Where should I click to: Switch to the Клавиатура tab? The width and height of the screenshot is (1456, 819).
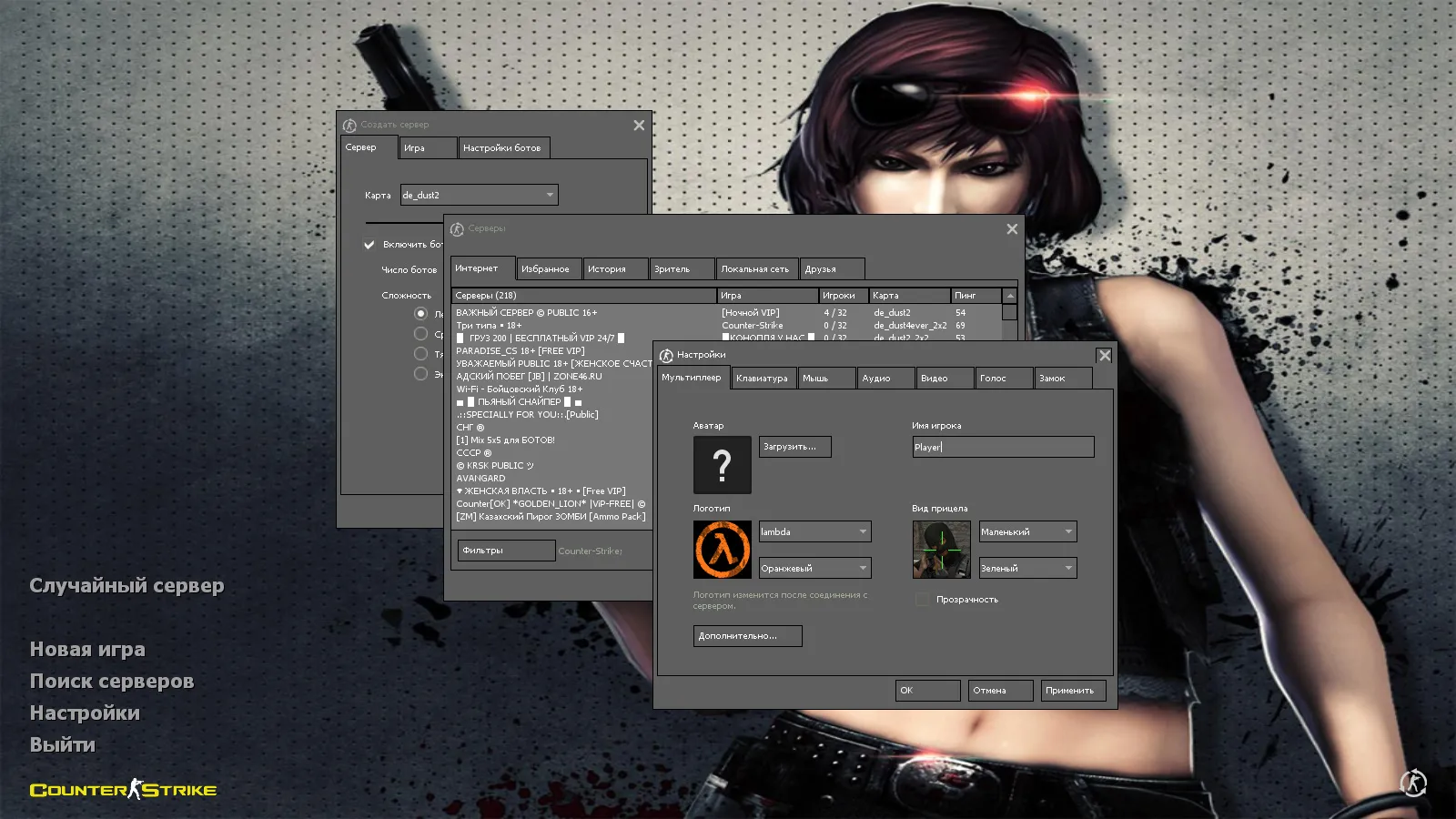[762, 379]
